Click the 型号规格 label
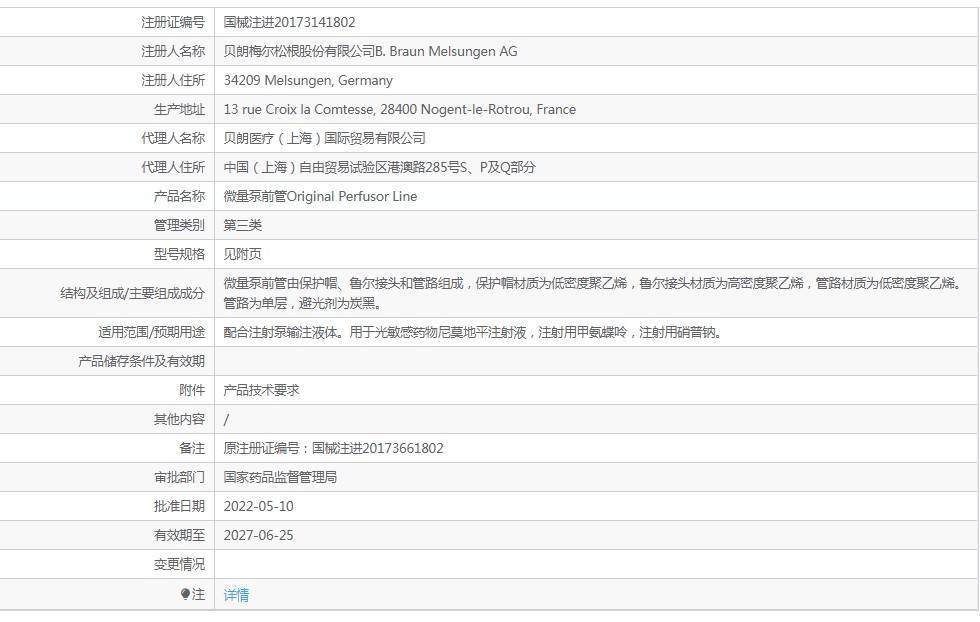Image resolution: width=980 pixels, height=622 pixels. tap(179, 254)
